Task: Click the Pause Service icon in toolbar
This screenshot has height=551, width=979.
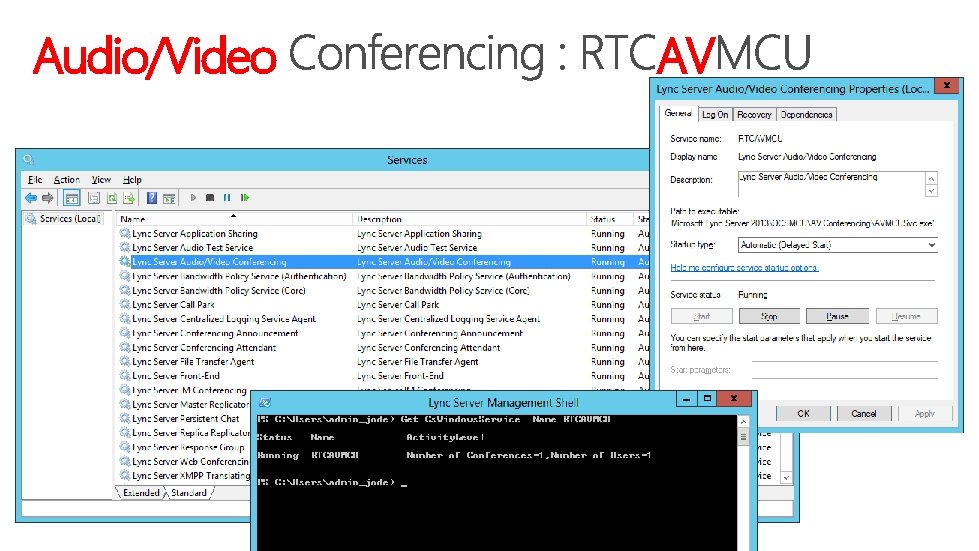Action: [227, 198]
